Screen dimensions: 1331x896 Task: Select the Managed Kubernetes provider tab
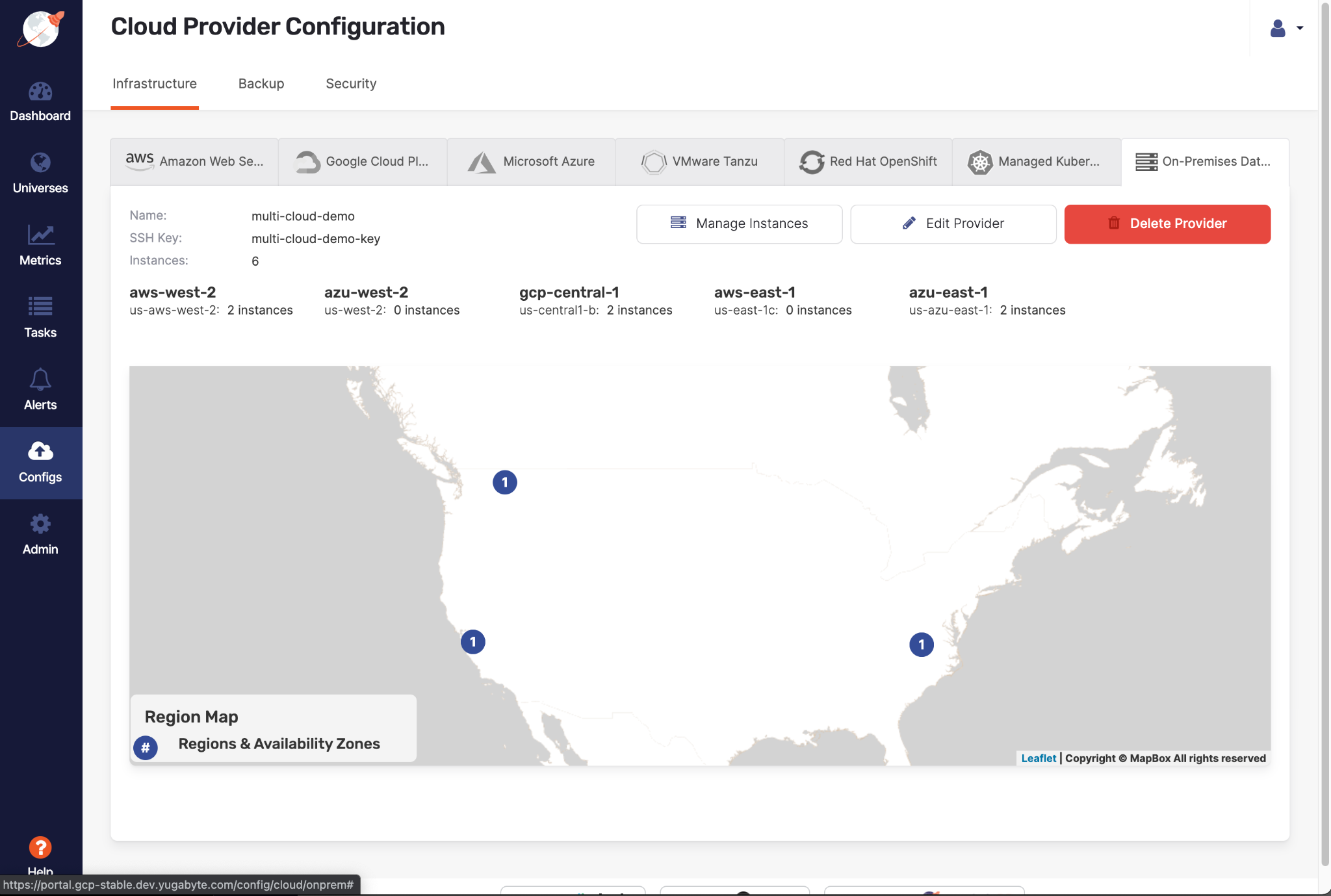[1037, 162]
